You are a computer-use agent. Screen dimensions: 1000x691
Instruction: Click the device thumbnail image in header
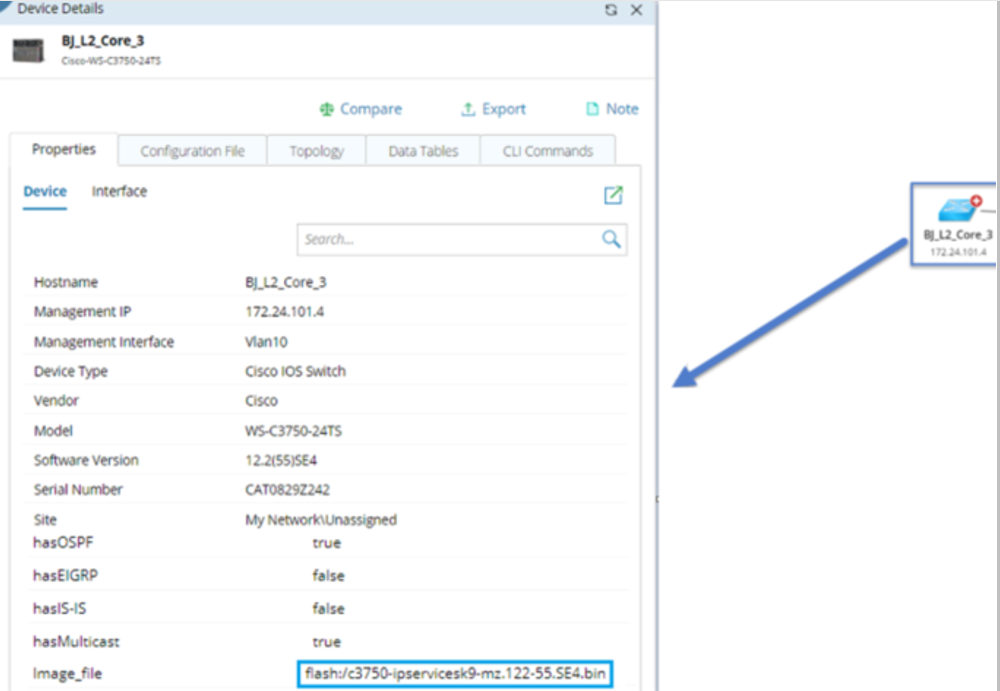[28, 50]
